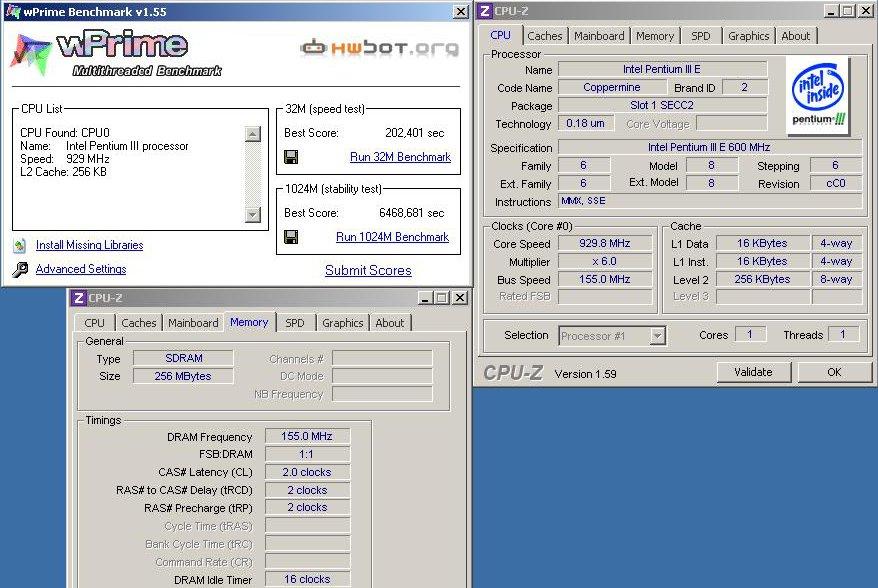Click the 1024M benchmark save floppy icon
This screenshot has width=878, height=588.
coord(291,237)
